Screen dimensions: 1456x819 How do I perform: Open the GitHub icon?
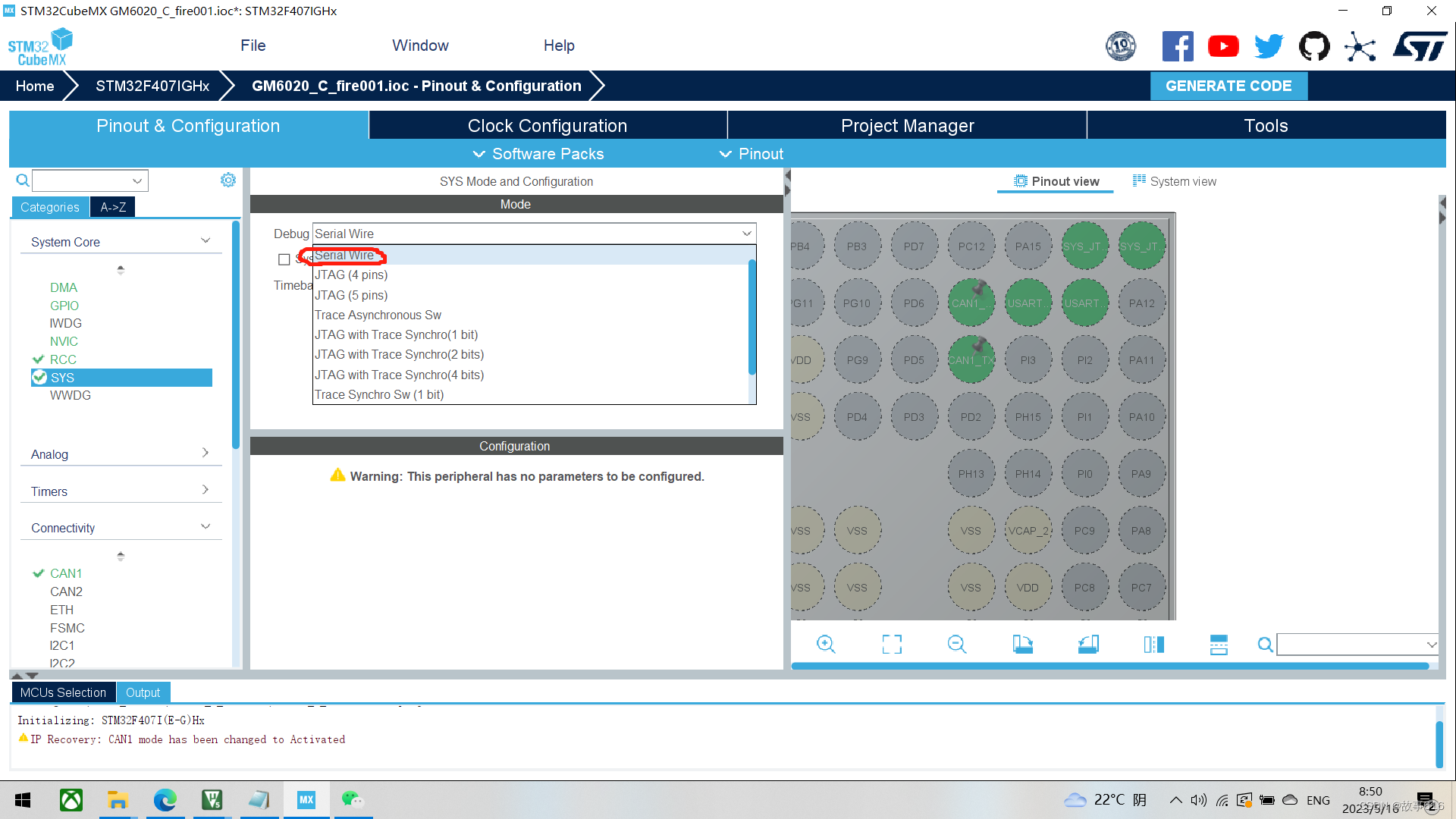[x=1314, y=46]
